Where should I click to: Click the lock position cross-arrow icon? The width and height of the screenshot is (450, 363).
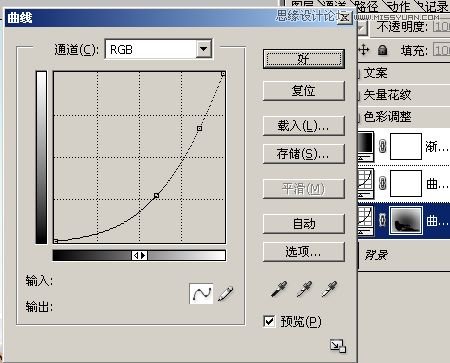(364, 50)
